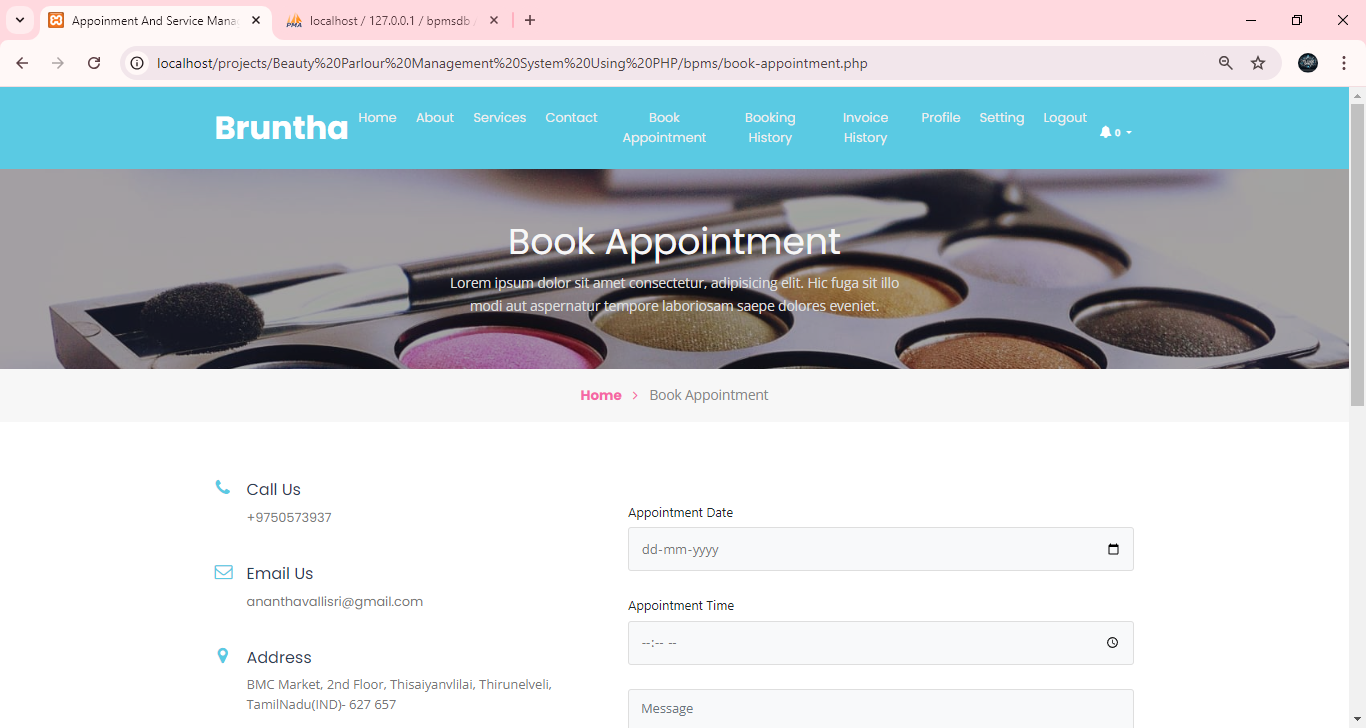Click the Home breadcrumb link
This screenshot has width=1366, height=728.
[600, 394]
